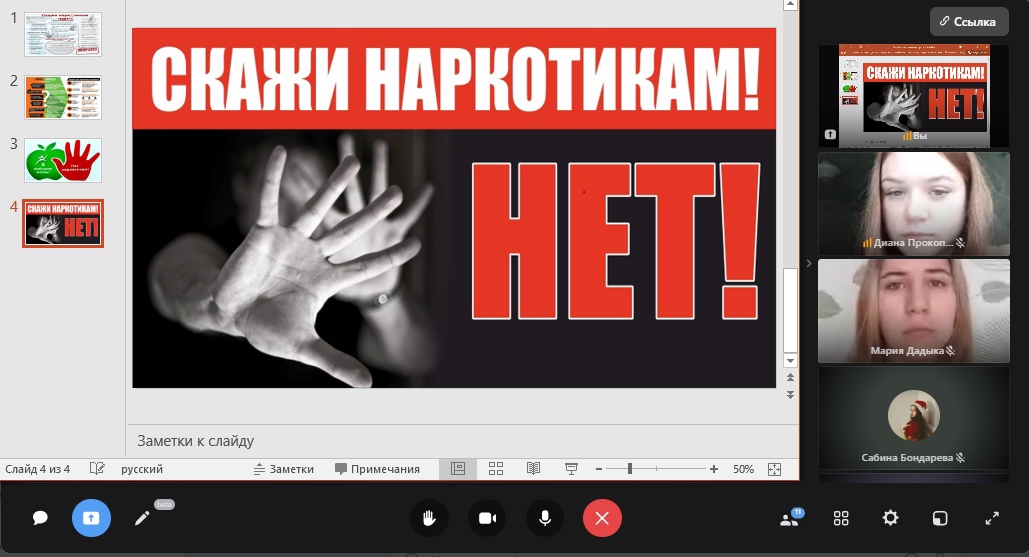Click the scroll down arrow of slide pane
1029x557 pixels.
pyautogui.click(x=790, y=361)
